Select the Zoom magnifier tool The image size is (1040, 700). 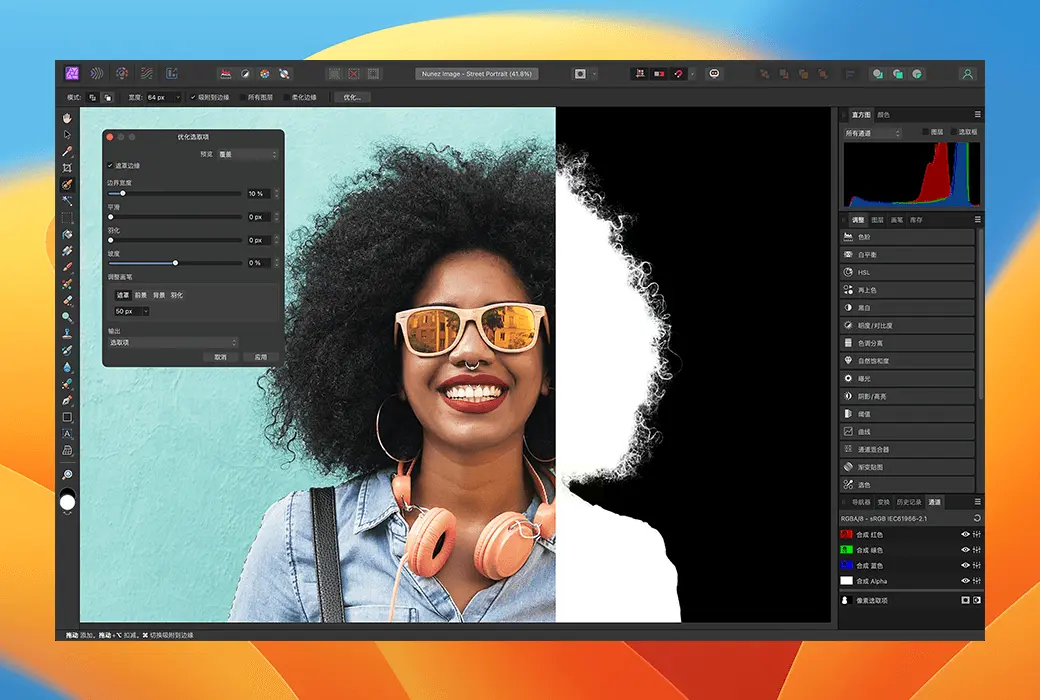click(x=67, y=474)
